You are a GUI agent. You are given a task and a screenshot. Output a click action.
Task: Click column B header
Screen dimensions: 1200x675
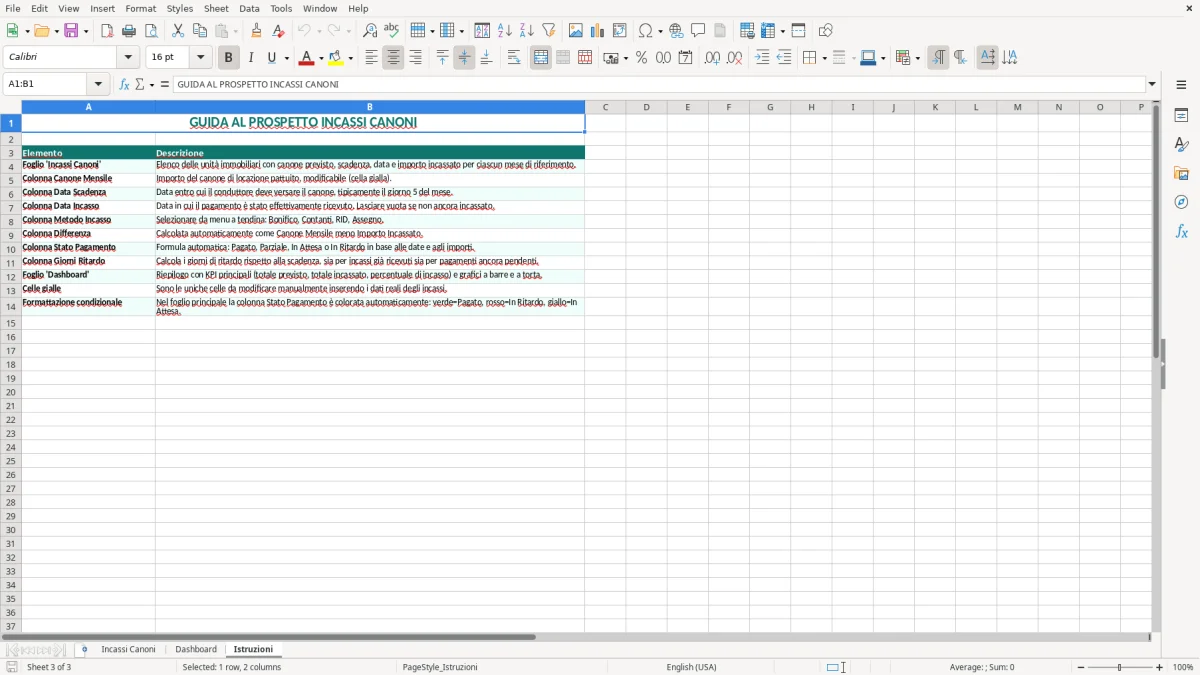coord(370,107)
